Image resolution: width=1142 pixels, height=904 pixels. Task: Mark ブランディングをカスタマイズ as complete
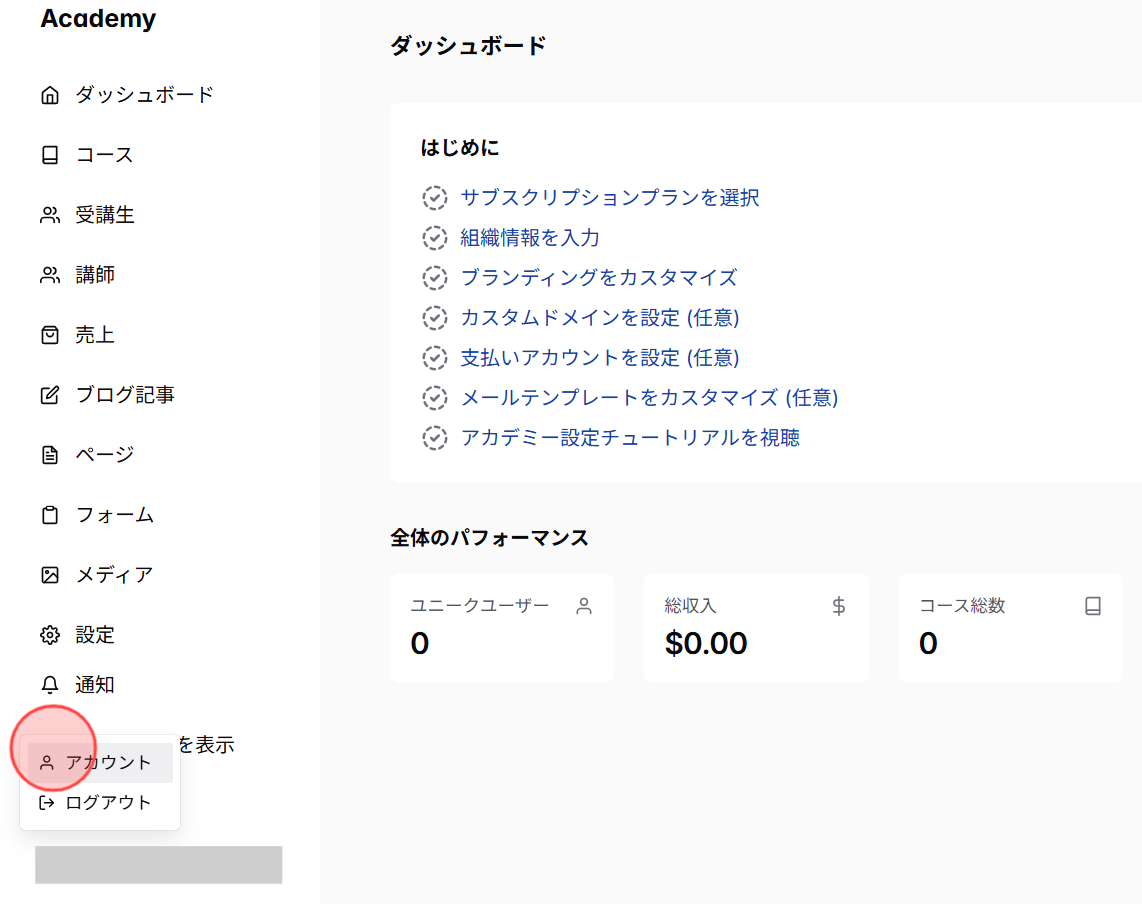point(434,278)
